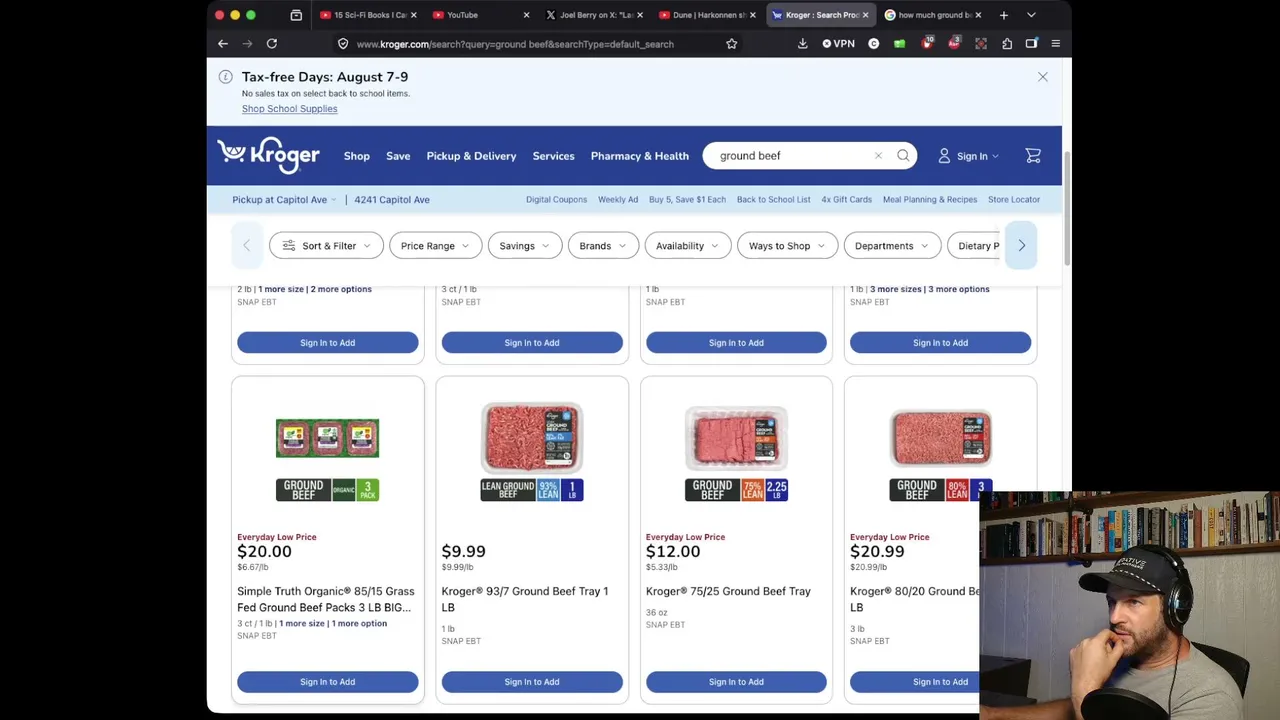The width and height of the screenshot is (1280, 720).
Task: Open the Pharmacy & Health menu
Action: point(640,156)
